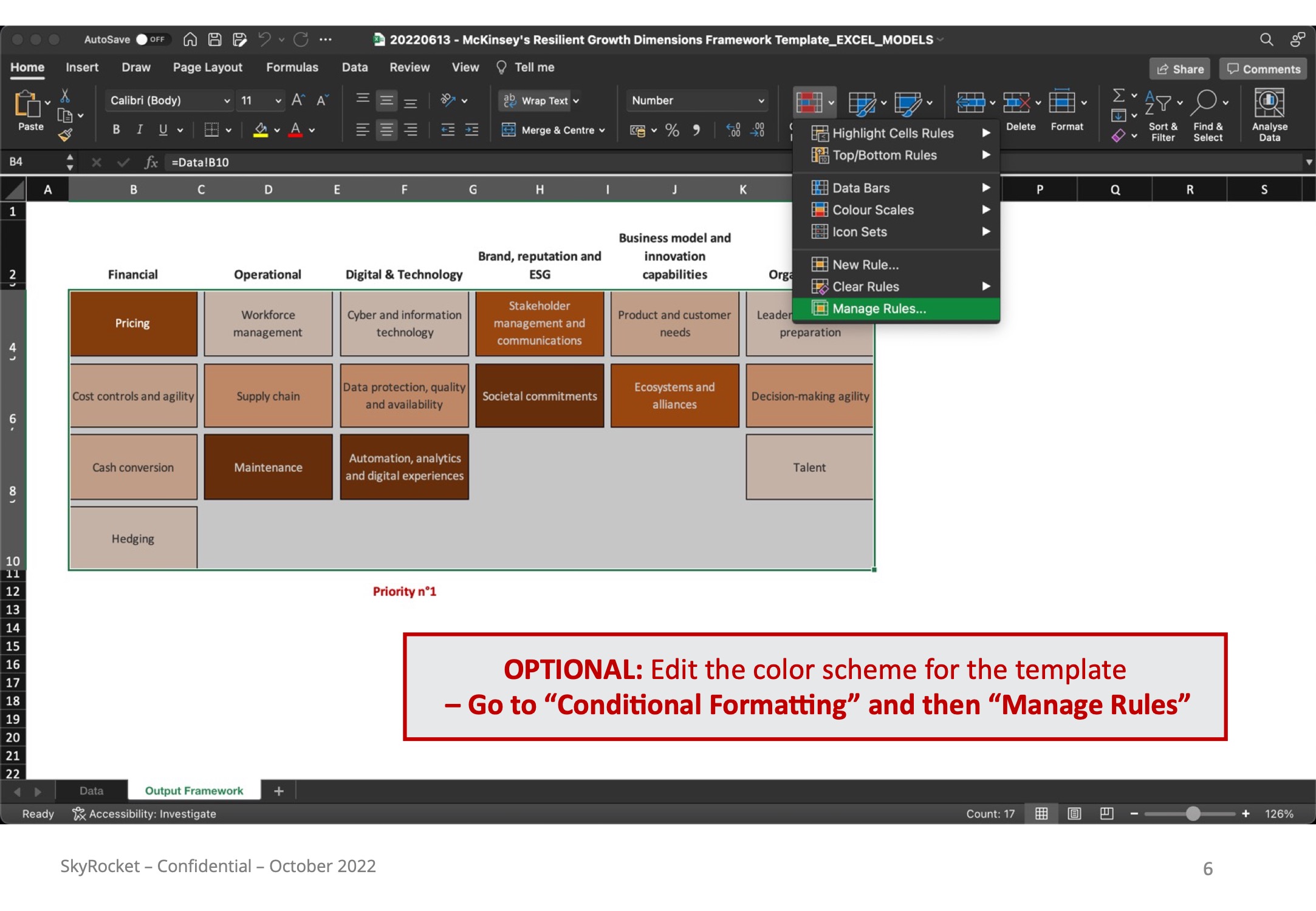
Task: Open Find & Select
Action: (x=1208, y=115)
